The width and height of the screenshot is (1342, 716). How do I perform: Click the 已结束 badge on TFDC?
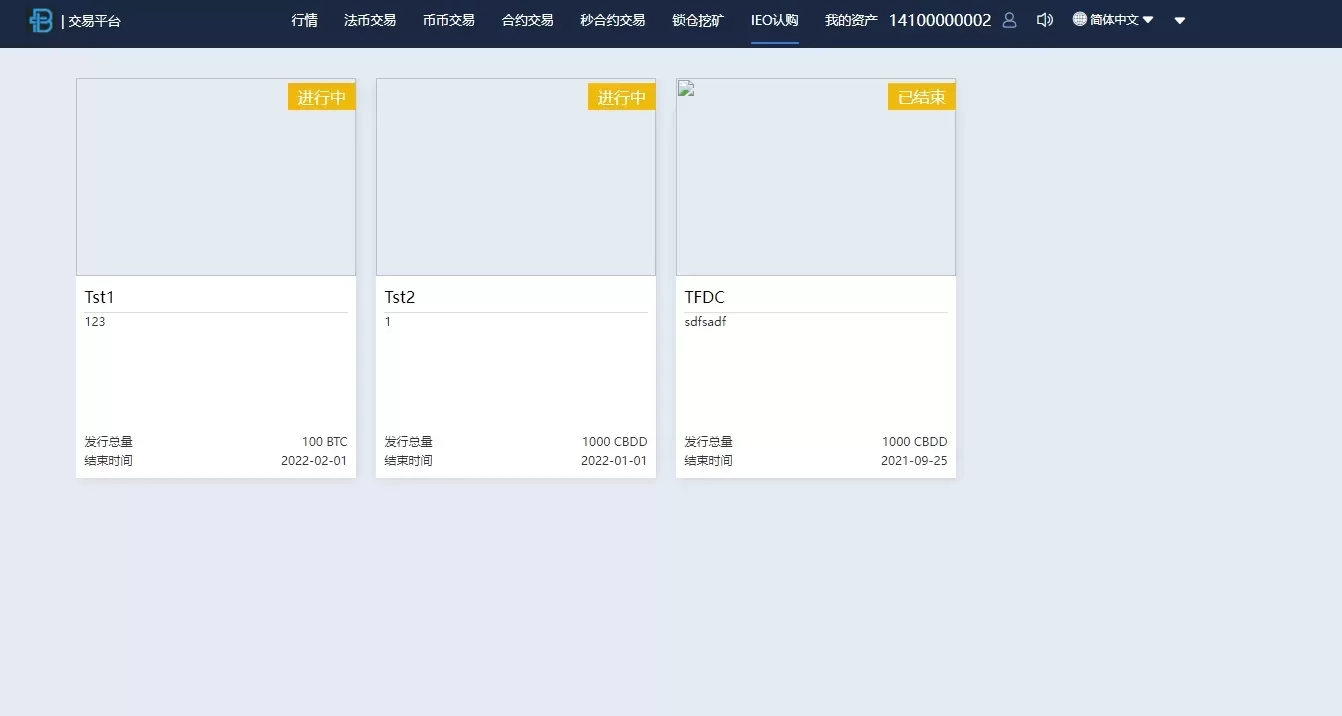pyautogui.click(x=921, y=97)
